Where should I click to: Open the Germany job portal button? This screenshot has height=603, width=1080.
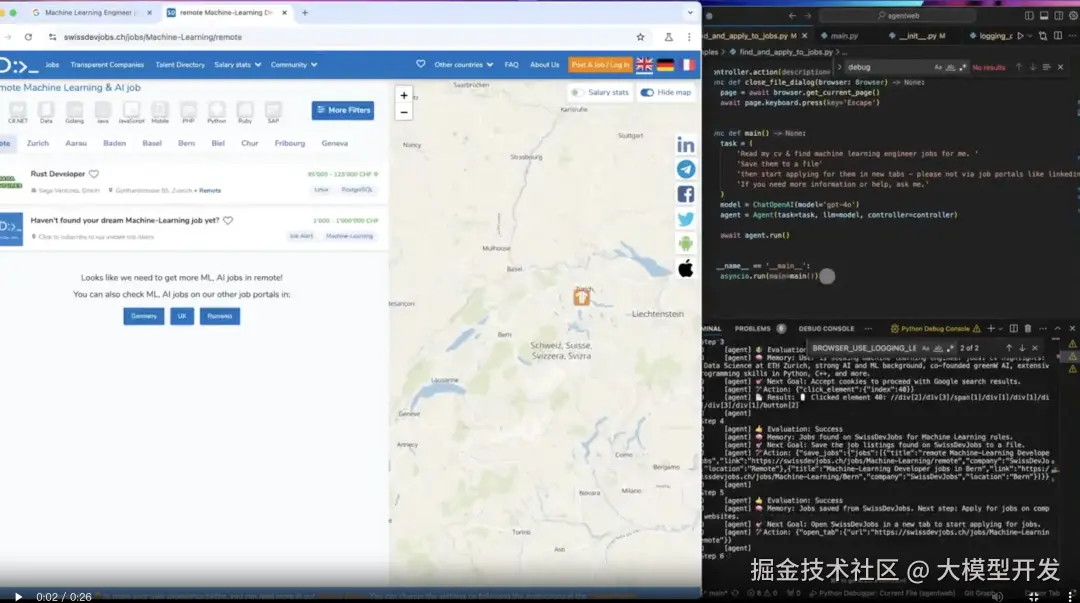(144, 316)
